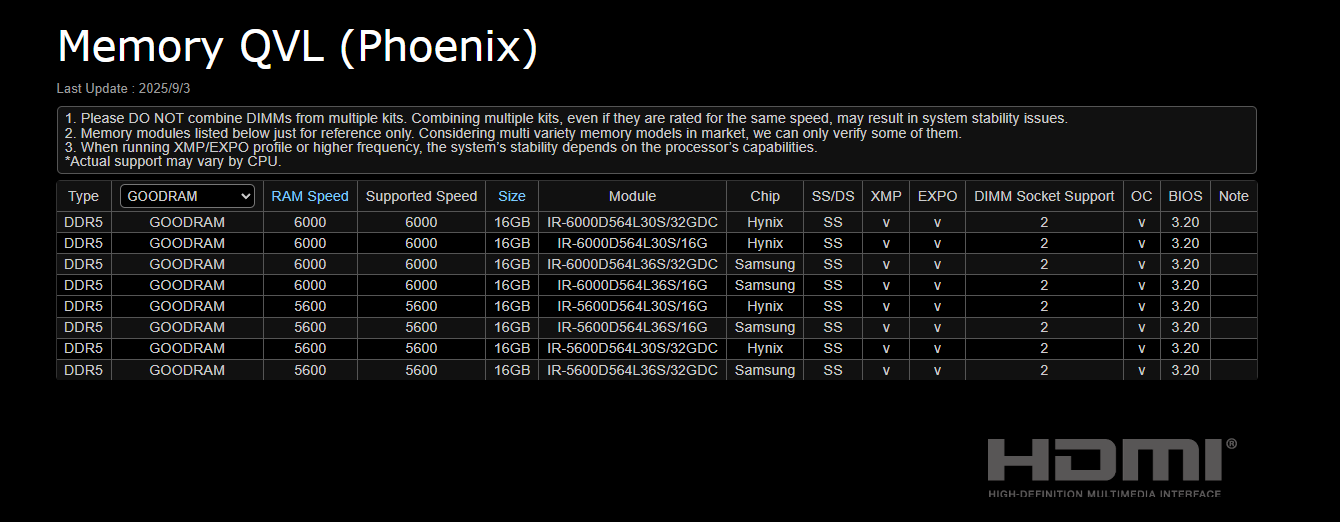This screenshot has width=1340, height=522.
Task: Click the SS/DS column header
Action: tap(833, 196)
